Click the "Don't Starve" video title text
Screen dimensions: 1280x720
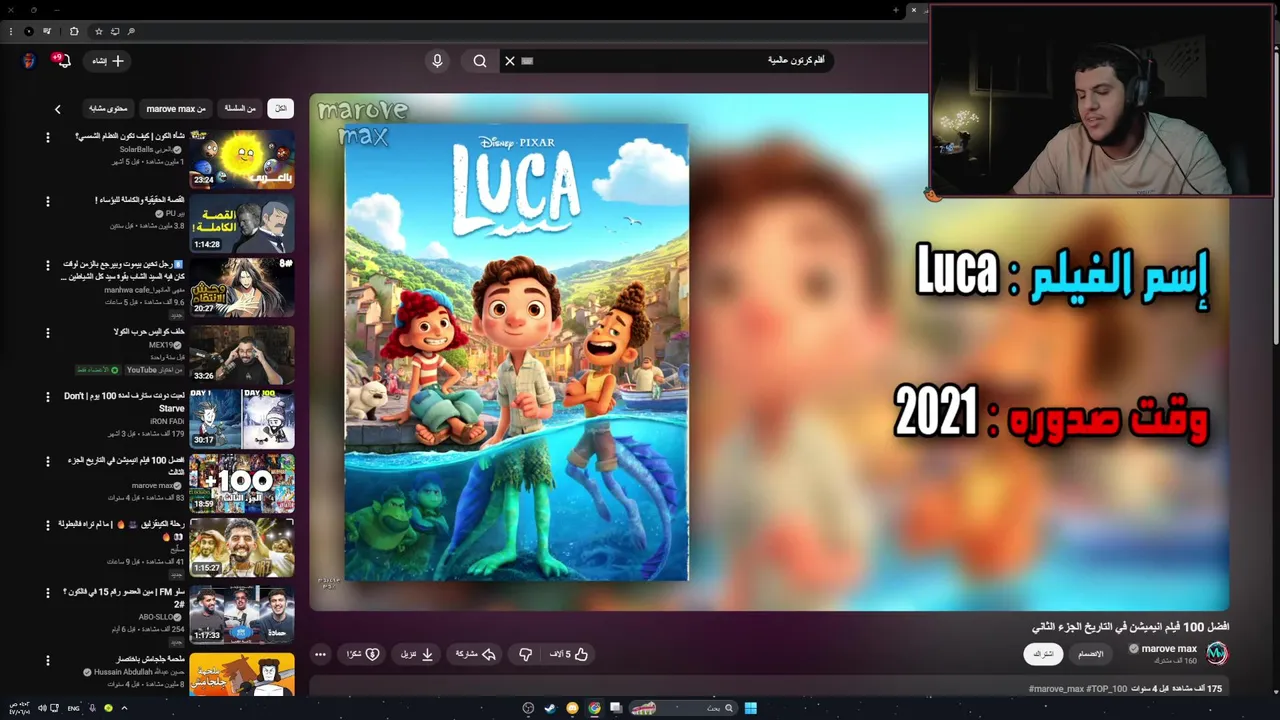pyautogui.click(x=124, y=402)
